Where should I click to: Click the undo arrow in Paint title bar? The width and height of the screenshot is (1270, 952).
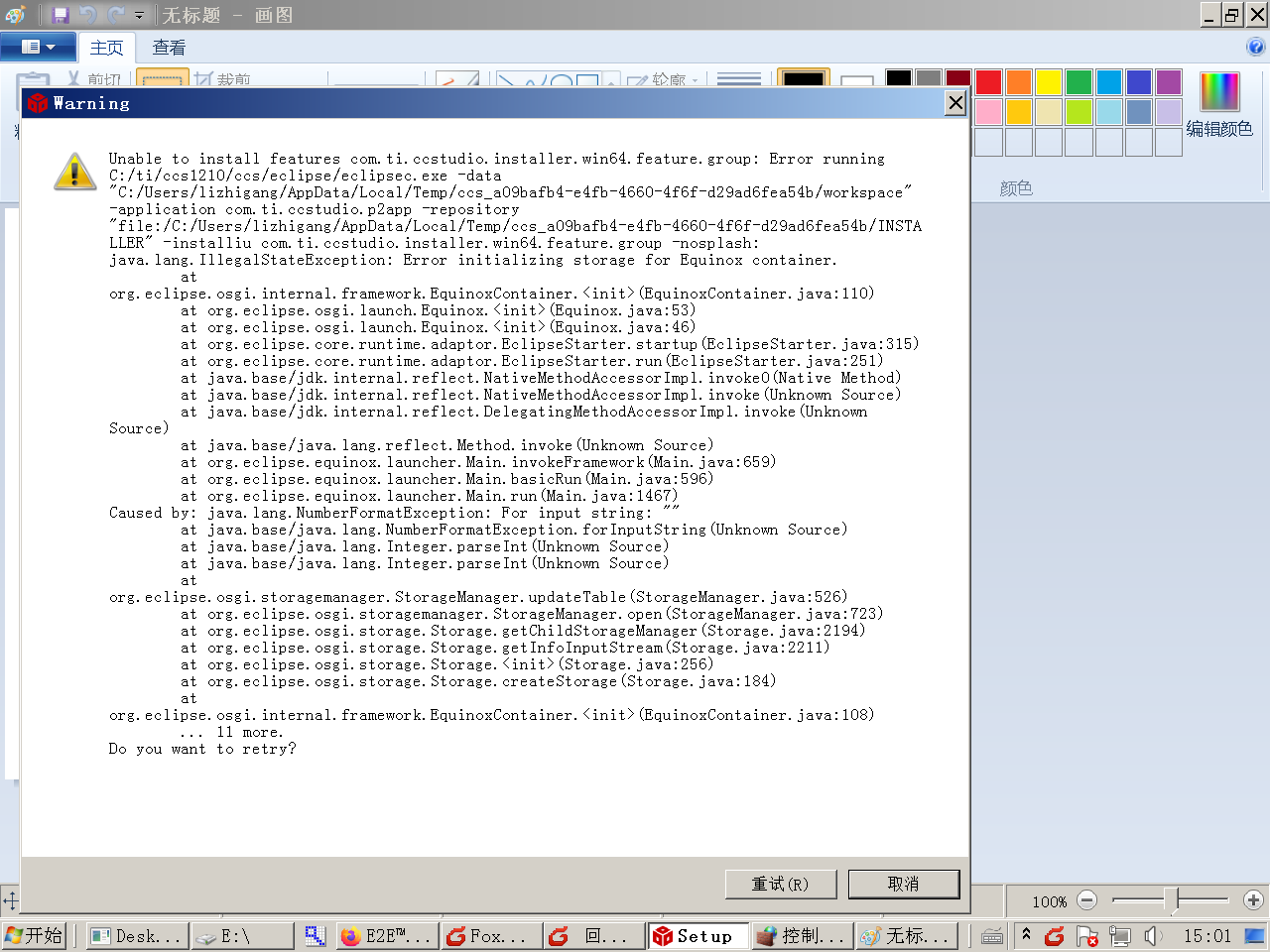[88, 15]
